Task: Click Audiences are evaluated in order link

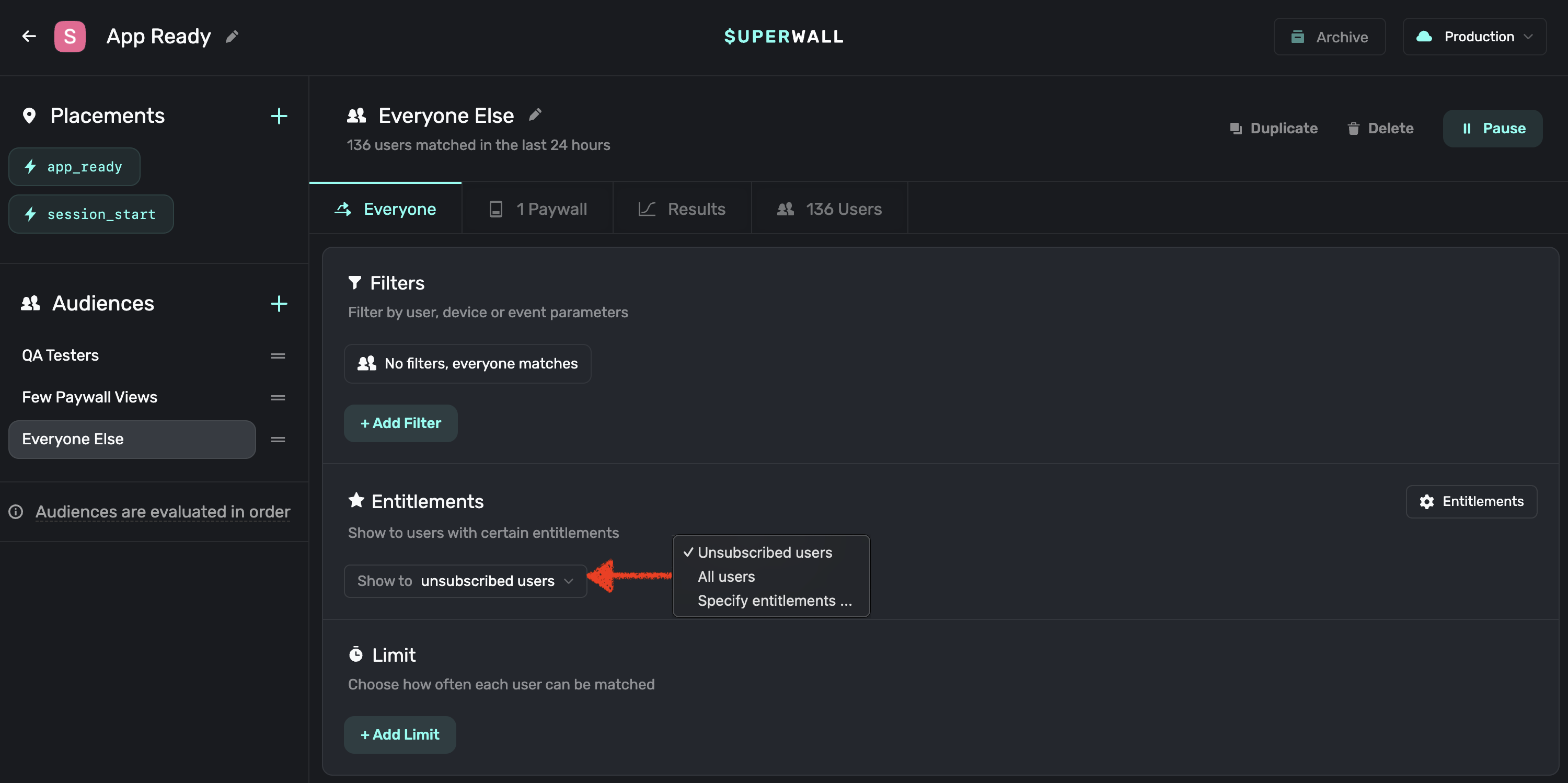Action: (x=163, y=511)
